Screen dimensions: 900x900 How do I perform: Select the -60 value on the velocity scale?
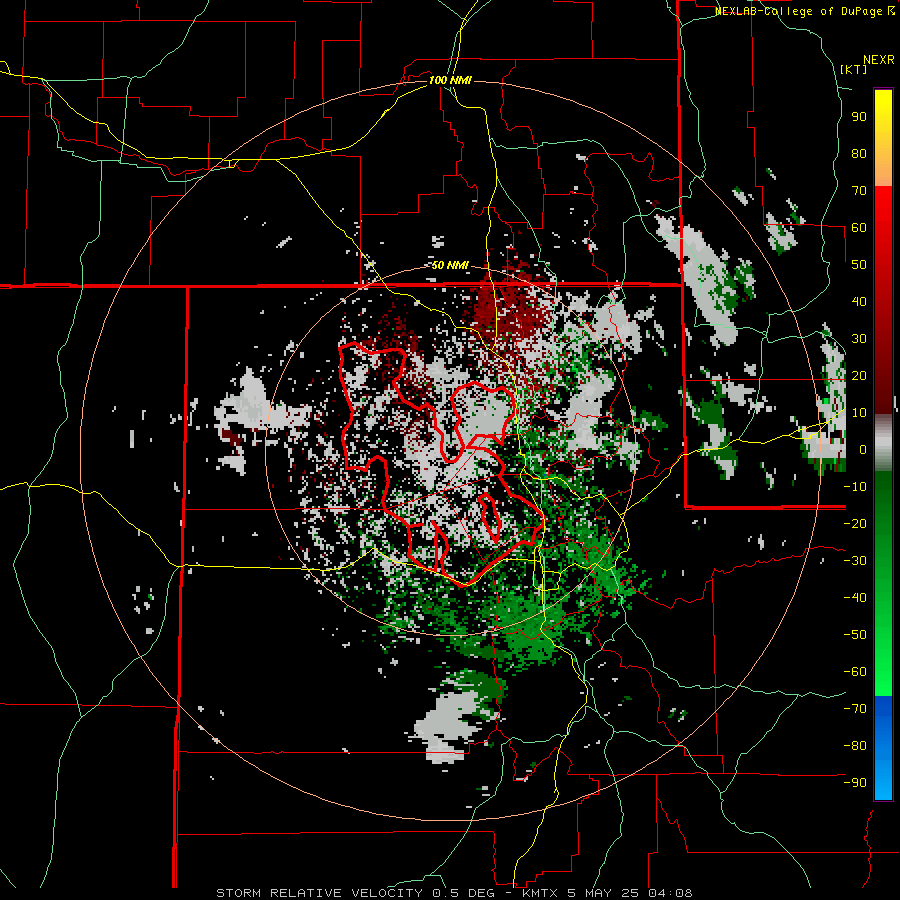pos(855,672)
